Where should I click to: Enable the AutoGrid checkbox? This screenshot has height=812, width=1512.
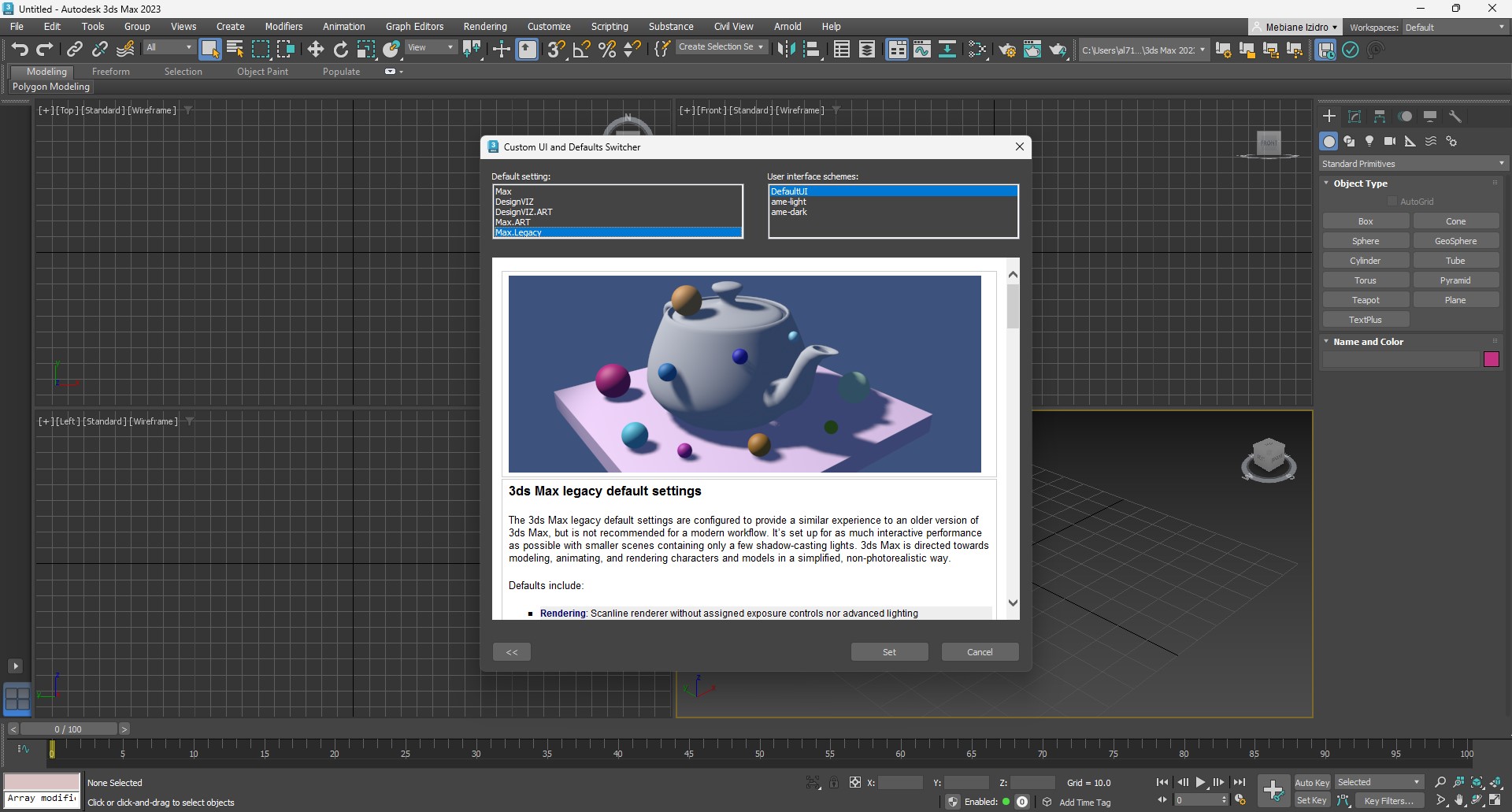point(1392,202)
